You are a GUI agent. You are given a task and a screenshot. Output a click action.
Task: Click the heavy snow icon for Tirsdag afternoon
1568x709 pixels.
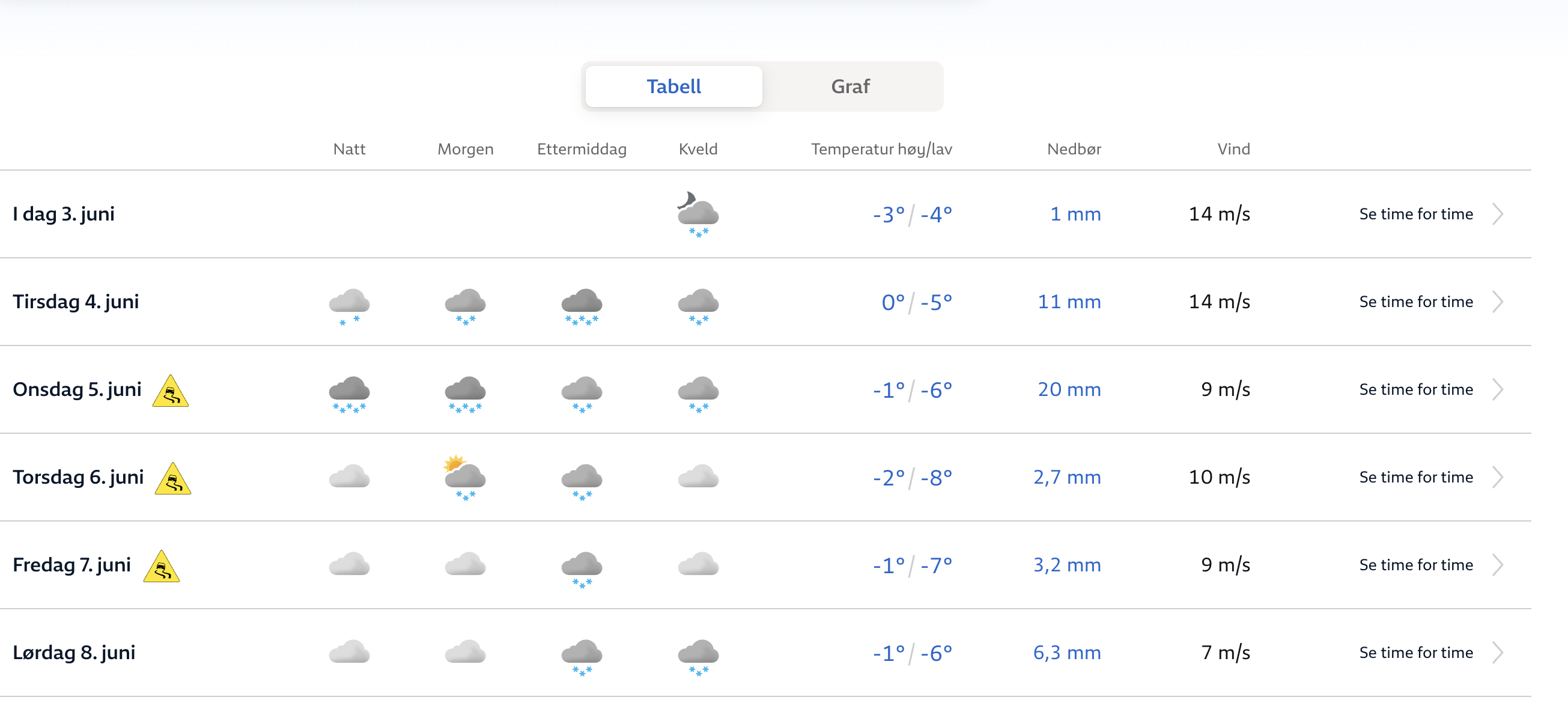tap(582, 306)
